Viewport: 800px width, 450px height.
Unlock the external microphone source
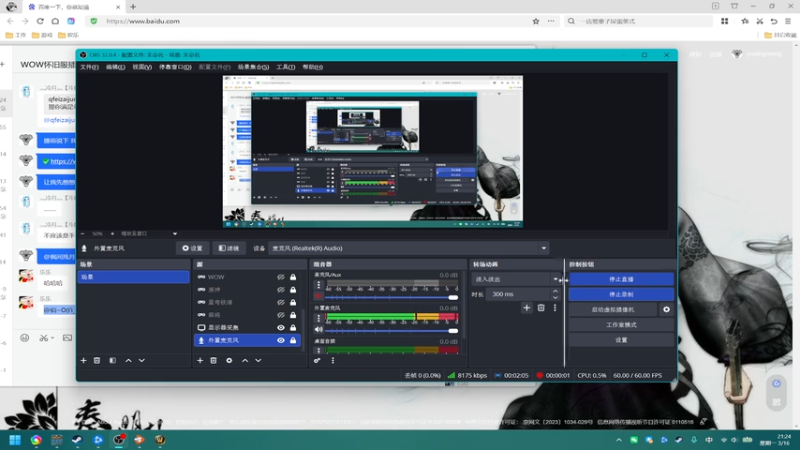pos(293,340)
